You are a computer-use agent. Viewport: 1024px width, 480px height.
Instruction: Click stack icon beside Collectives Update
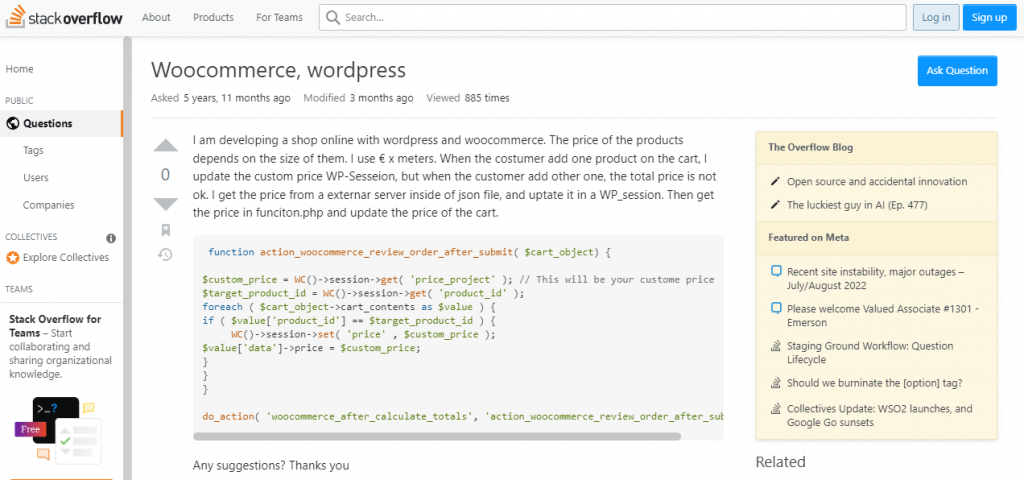(776, 409)
